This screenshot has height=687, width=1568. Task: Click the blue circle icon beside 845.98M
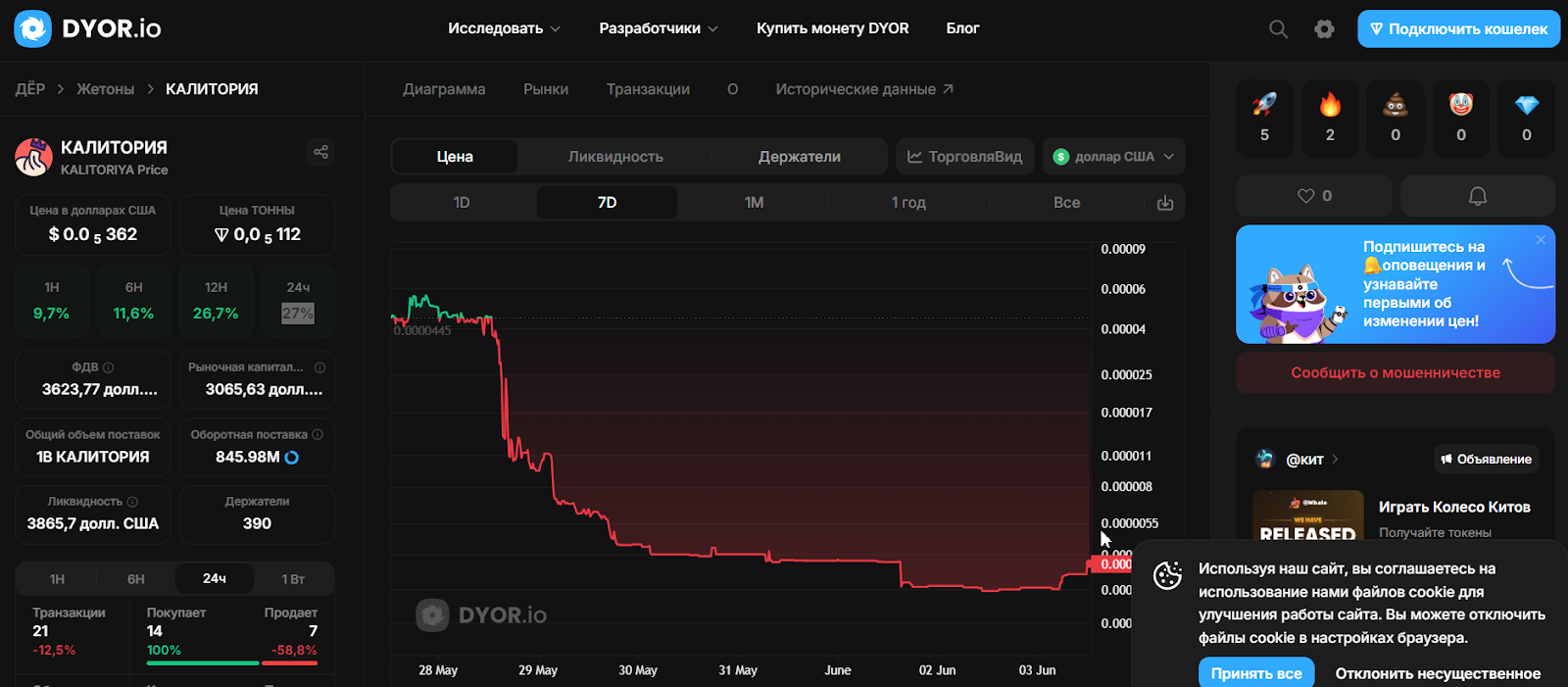click(291, 458)
